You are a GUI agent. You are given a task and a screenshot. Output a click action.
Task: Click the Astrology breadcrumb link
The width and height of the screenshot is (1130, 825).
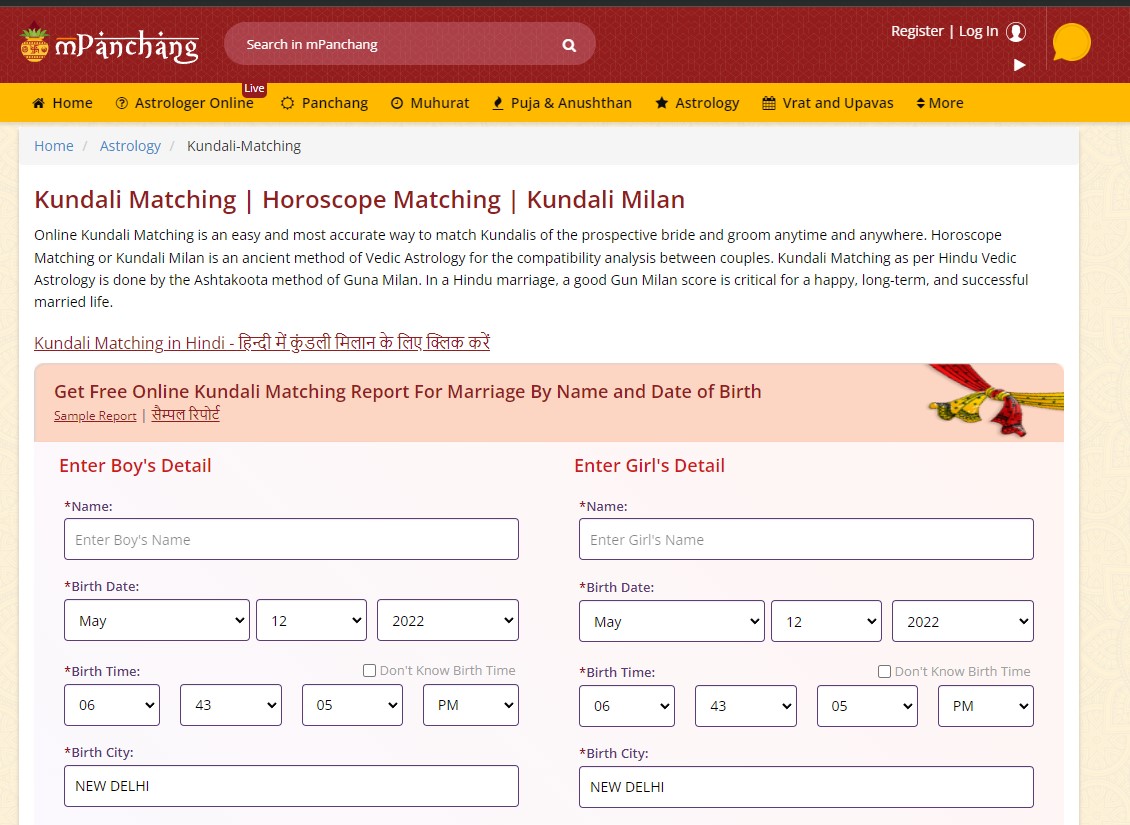click(x=130, y=146)
